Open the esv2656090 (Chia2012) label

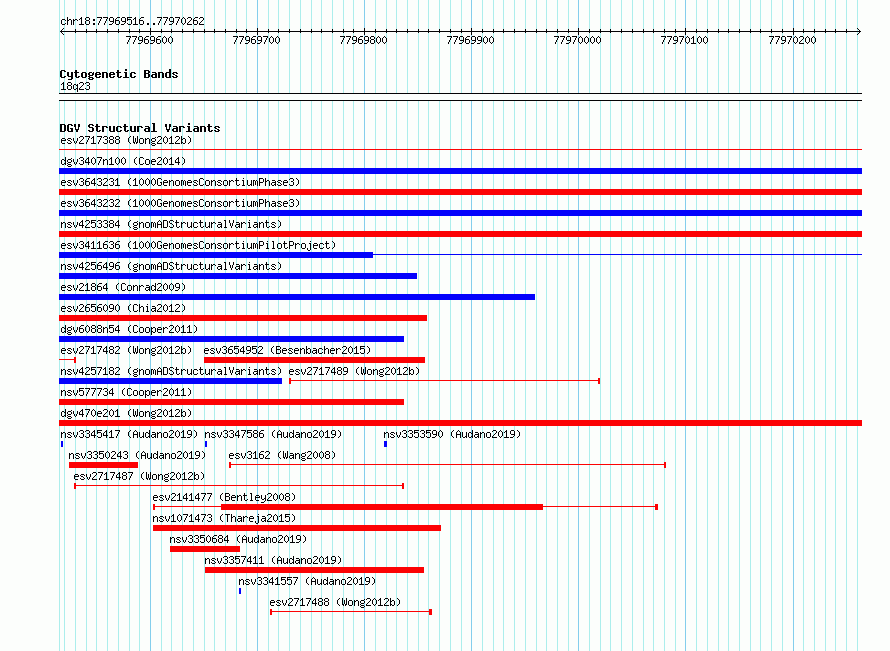point(123,308)
